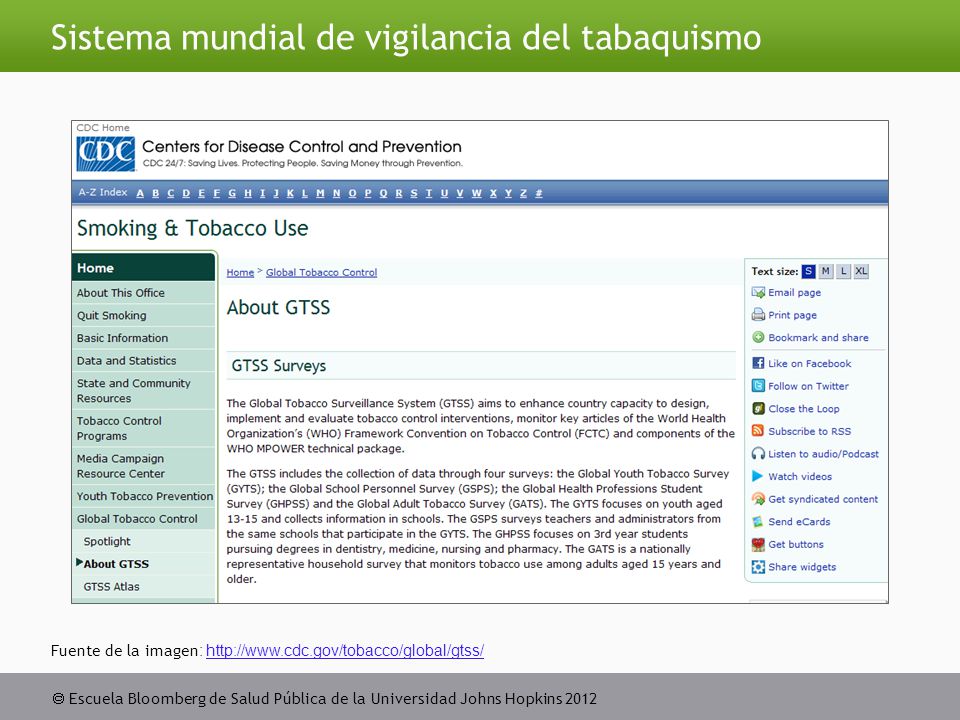Click the Bookmark and share icon
This screenshot has height=720, width=960.
(758, 337)
